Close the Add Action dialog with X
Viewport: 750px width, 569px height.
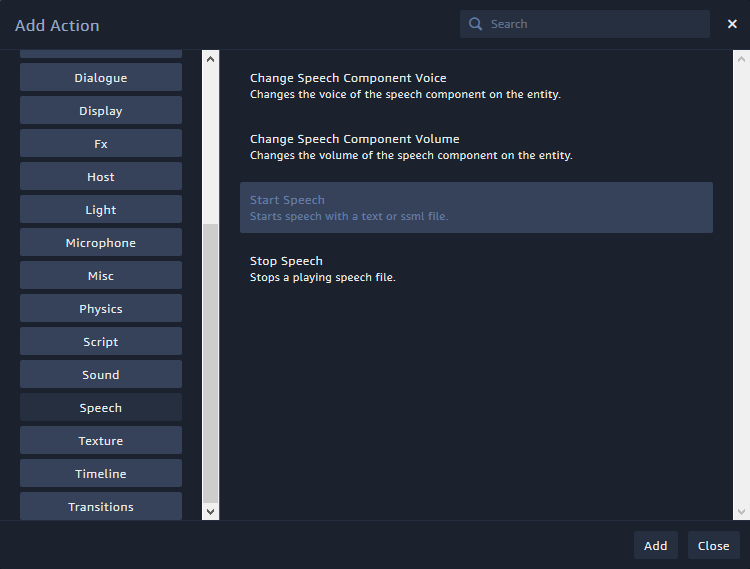[732, 24]
